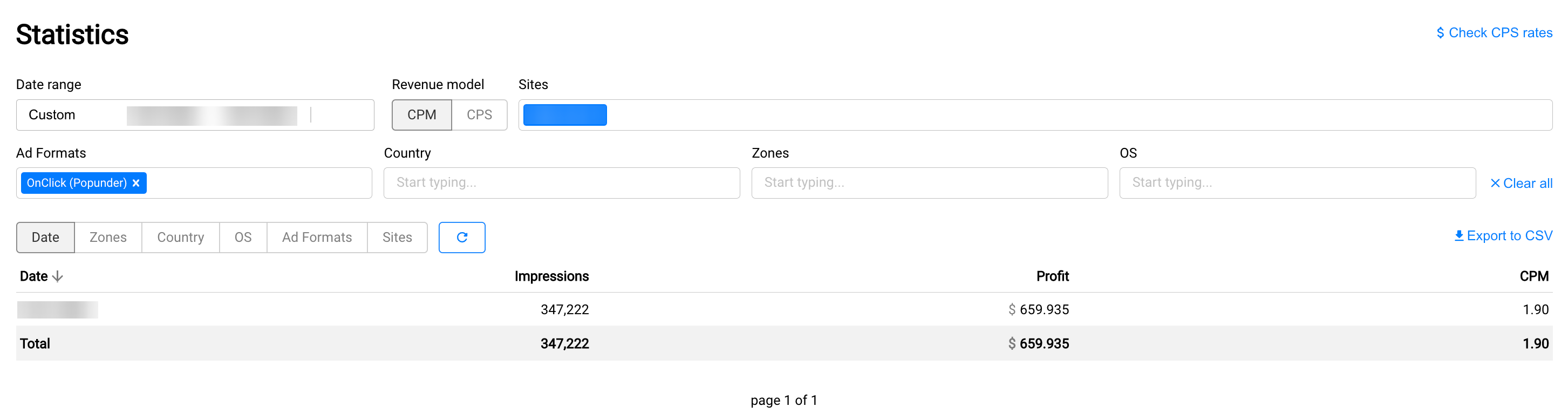Click the Date column sort arrow

58,277
